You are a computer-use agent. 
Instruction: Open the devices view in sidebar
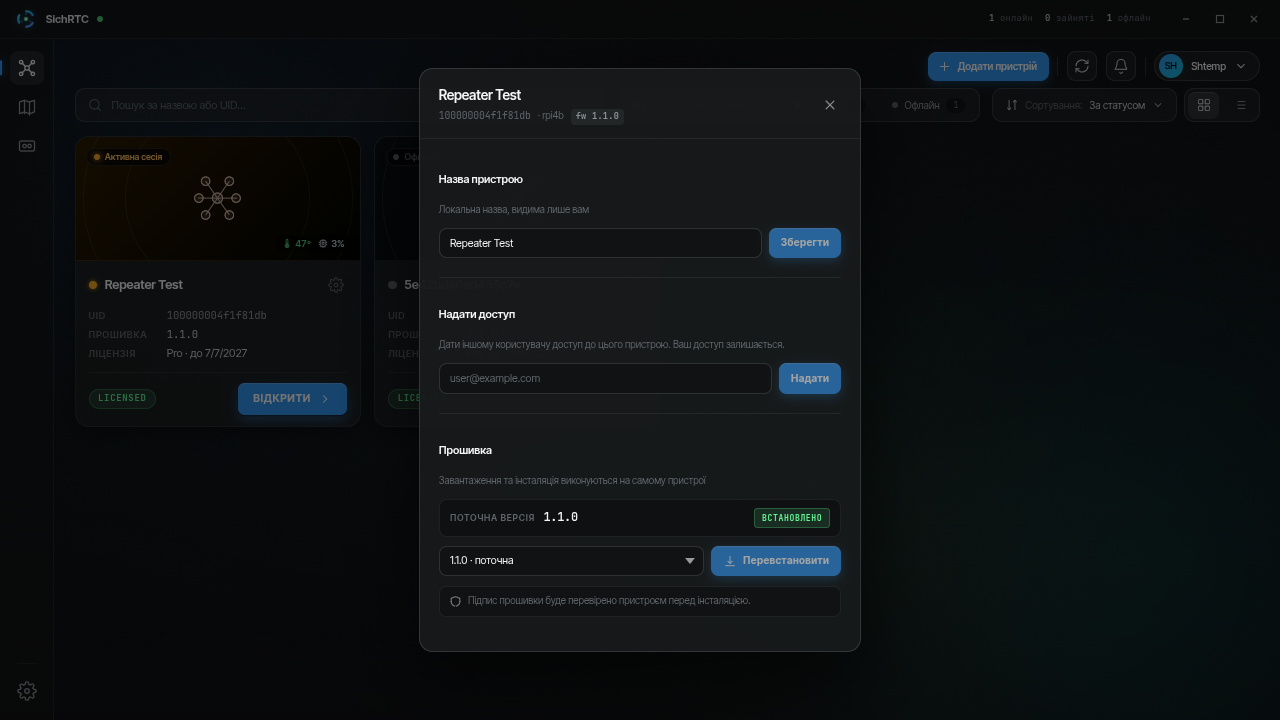coord(27,68)
